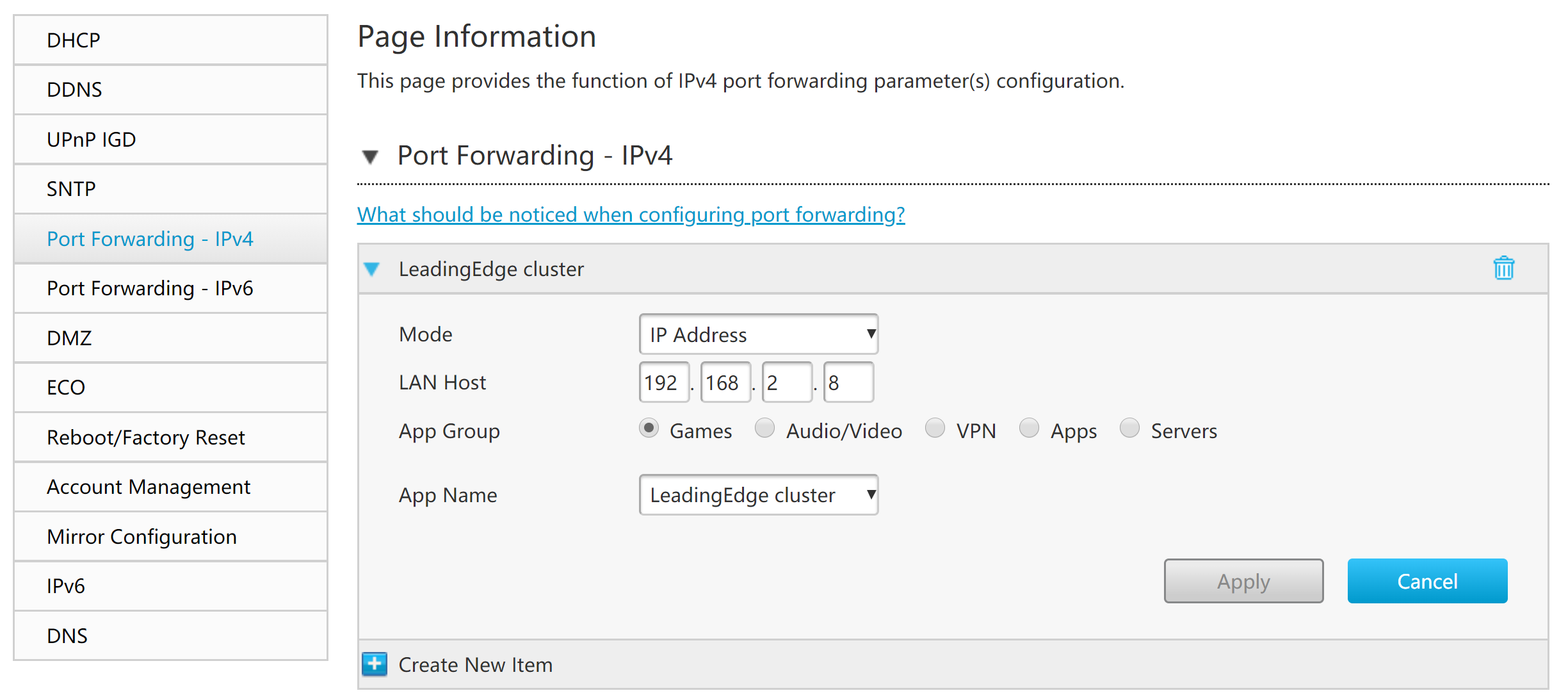The width and height of the screenshot is (1568, 693).
Task: Click the third LAN Host octet field 2
Action: 787,382
